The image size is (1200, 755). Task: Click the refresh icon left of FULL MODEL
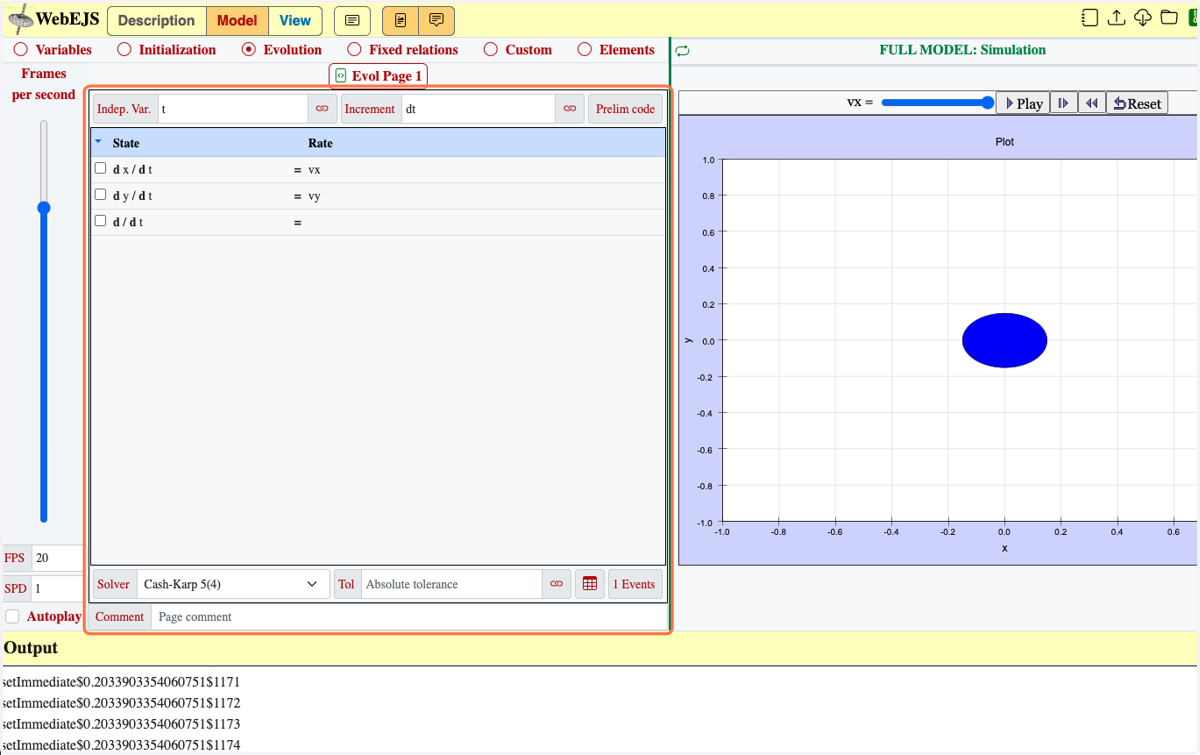pyautogui.click(x=682, y=50)
